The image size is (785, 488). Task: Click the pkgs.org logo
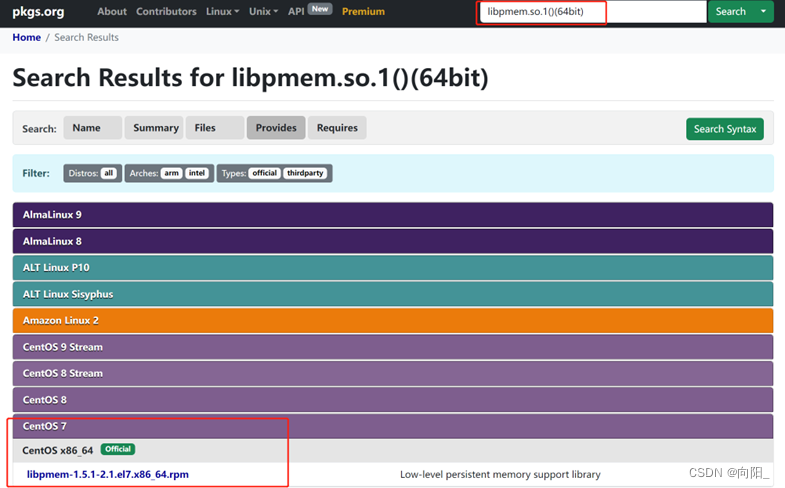pyautogui.click(x=38, y=12)
